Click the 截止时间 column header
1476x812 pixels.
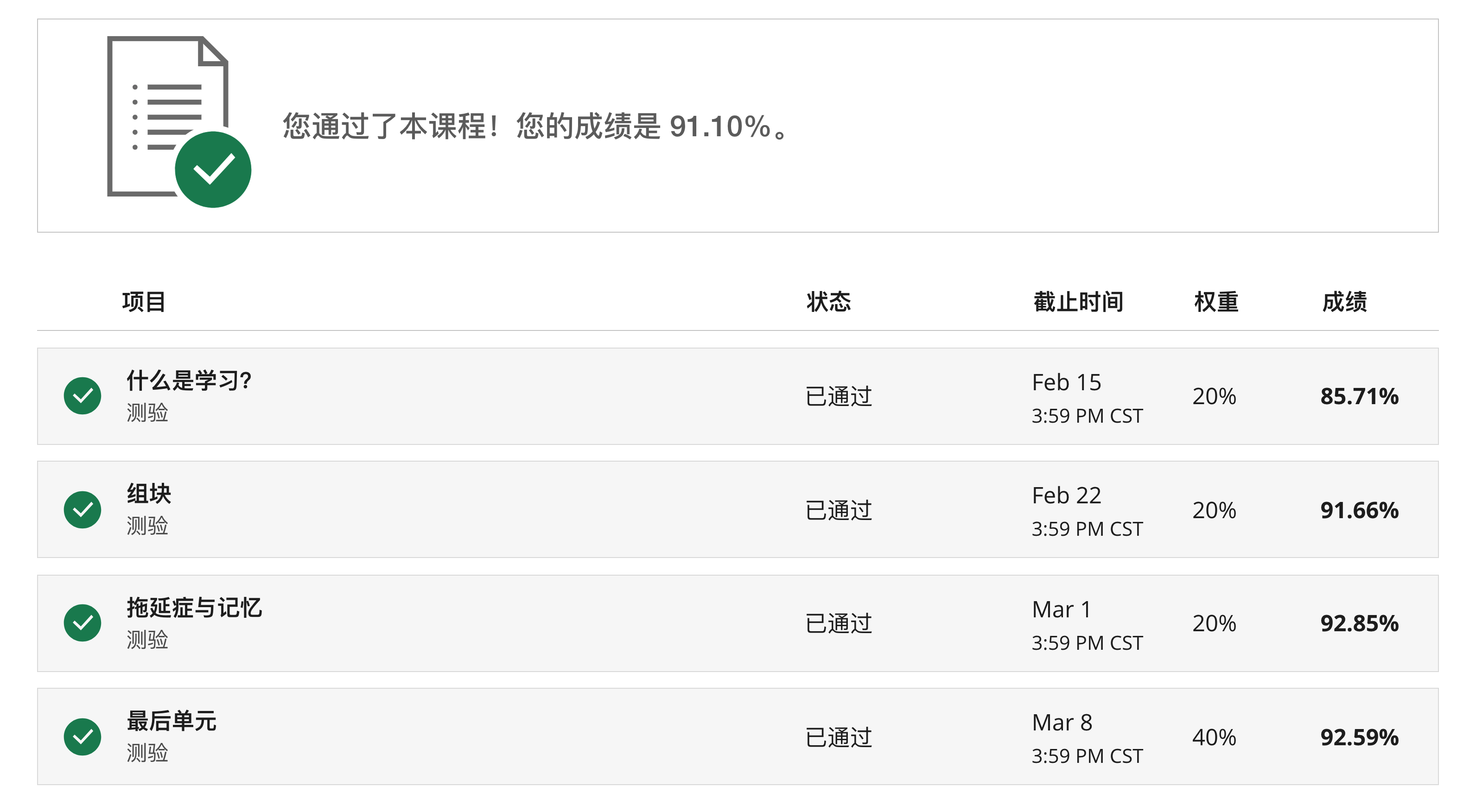1078,302
